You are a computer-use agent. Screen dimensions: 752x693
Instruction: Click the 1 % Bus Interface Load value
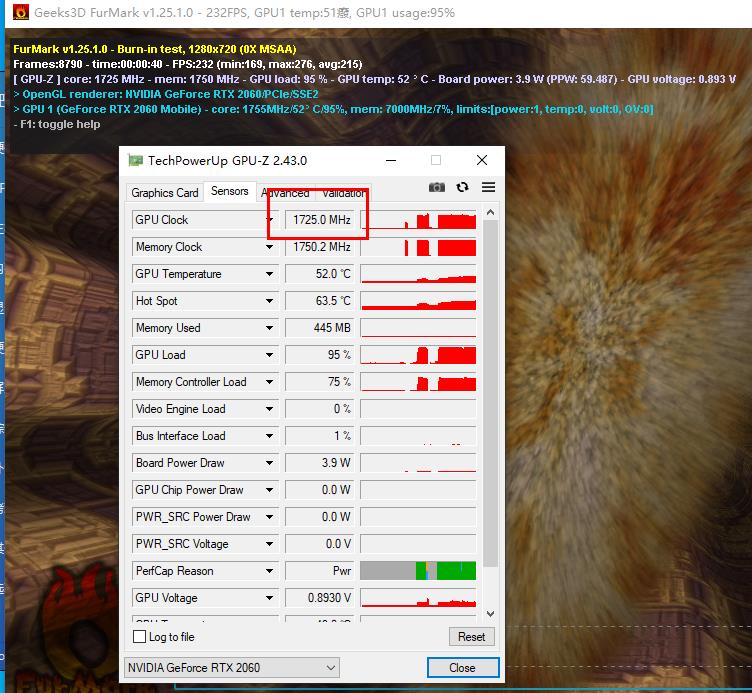[x=319, y=436]
